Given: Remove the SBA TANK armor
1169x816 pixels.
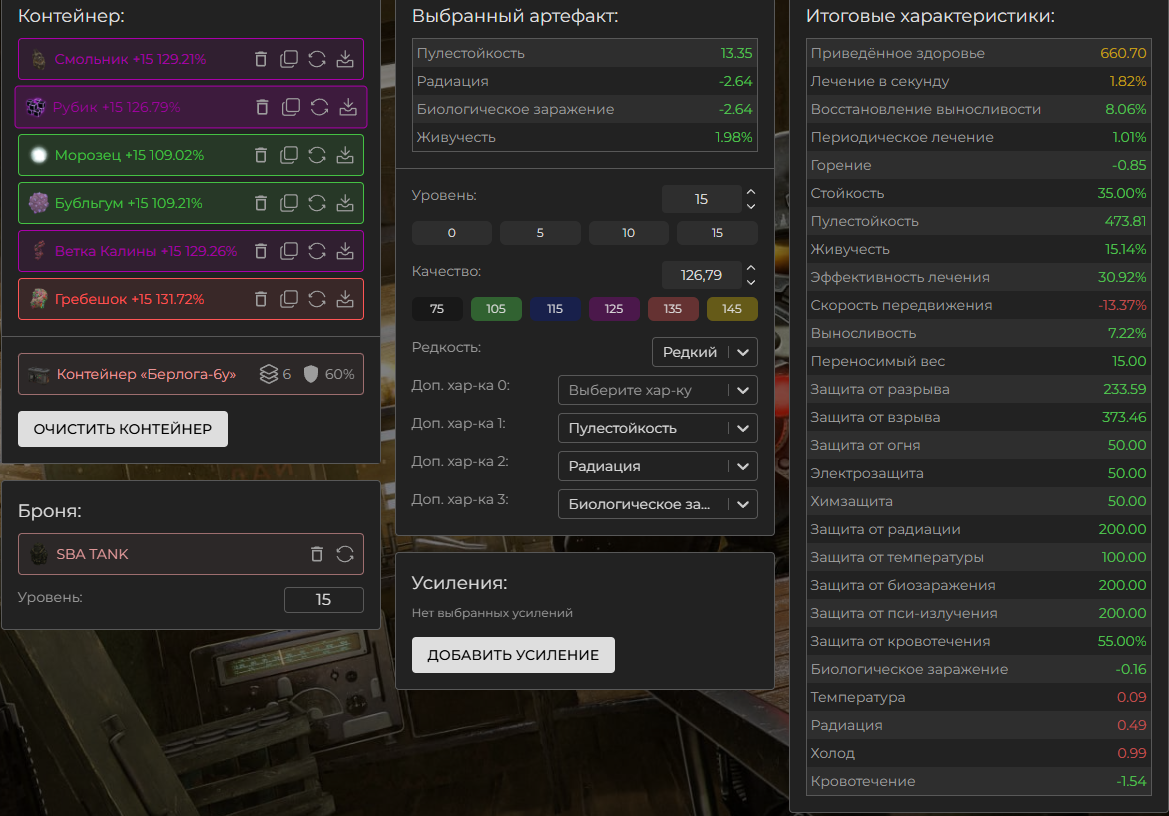Looking at the screenshot, I should pos(317,554).
